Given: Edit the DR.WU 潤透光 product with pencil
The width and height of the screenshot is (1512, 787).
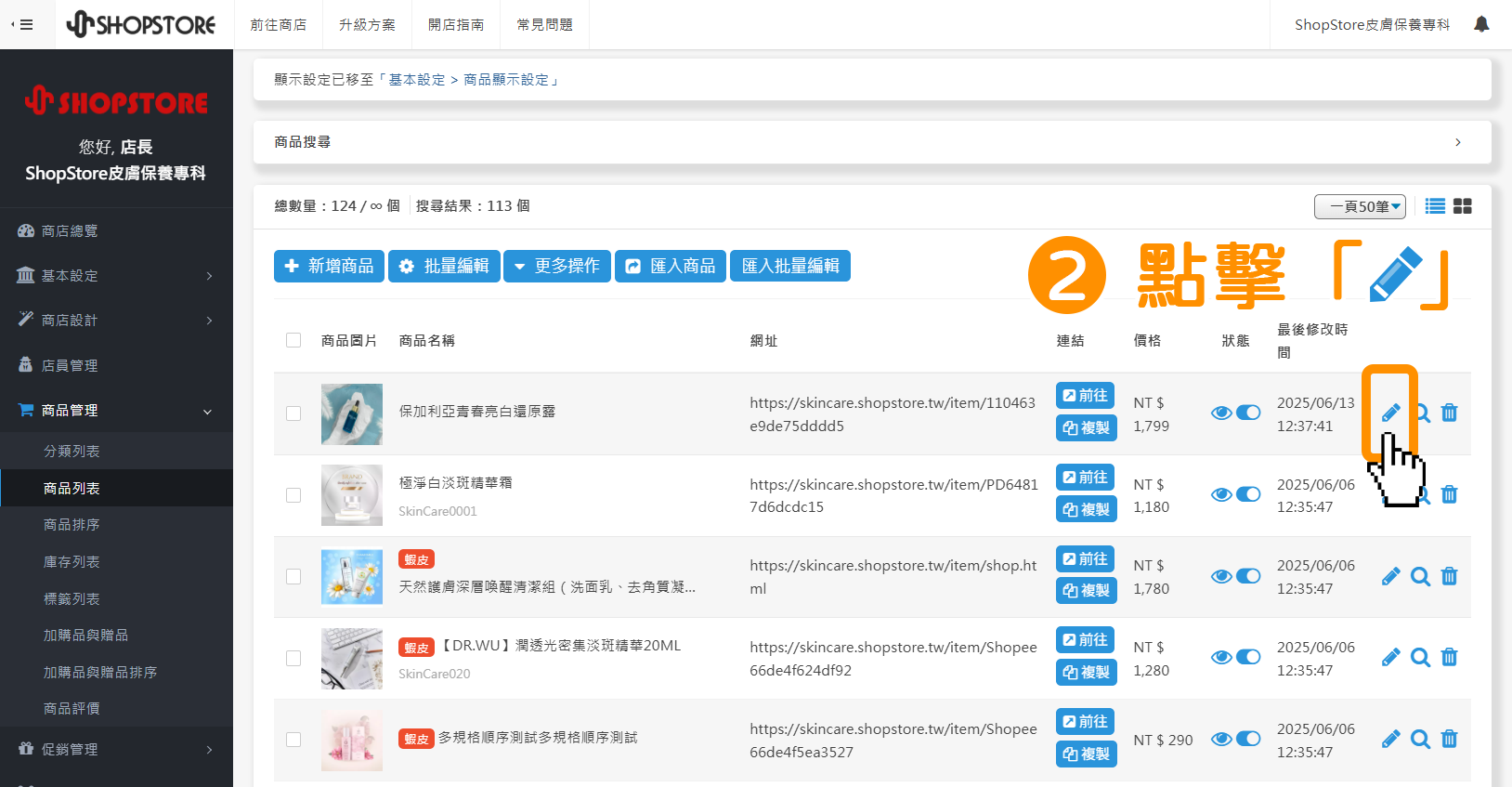Looking at the screenshot, I should tap(1390, 658).
